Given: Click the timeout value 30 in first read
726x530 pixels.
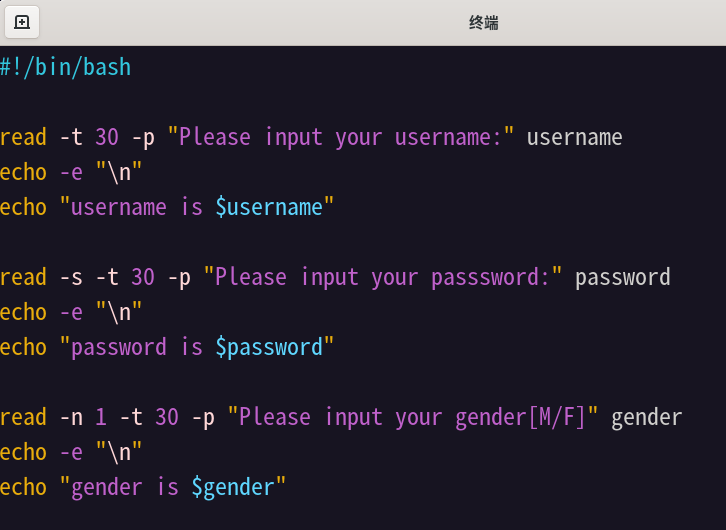Looking at the screenshot, I should tap(107, 137).
